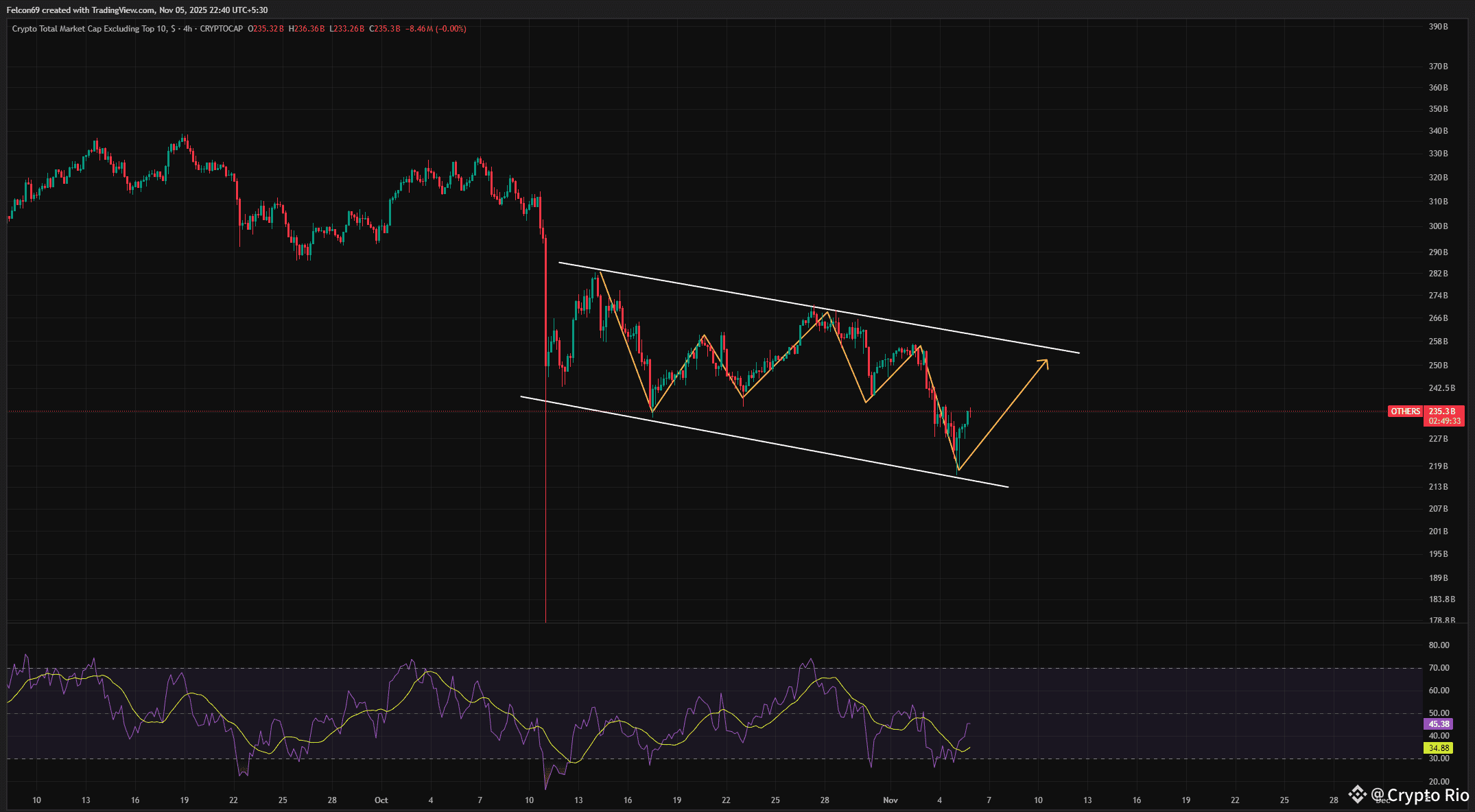Click the 30.00 level on RSI axis

point(1439,759)
